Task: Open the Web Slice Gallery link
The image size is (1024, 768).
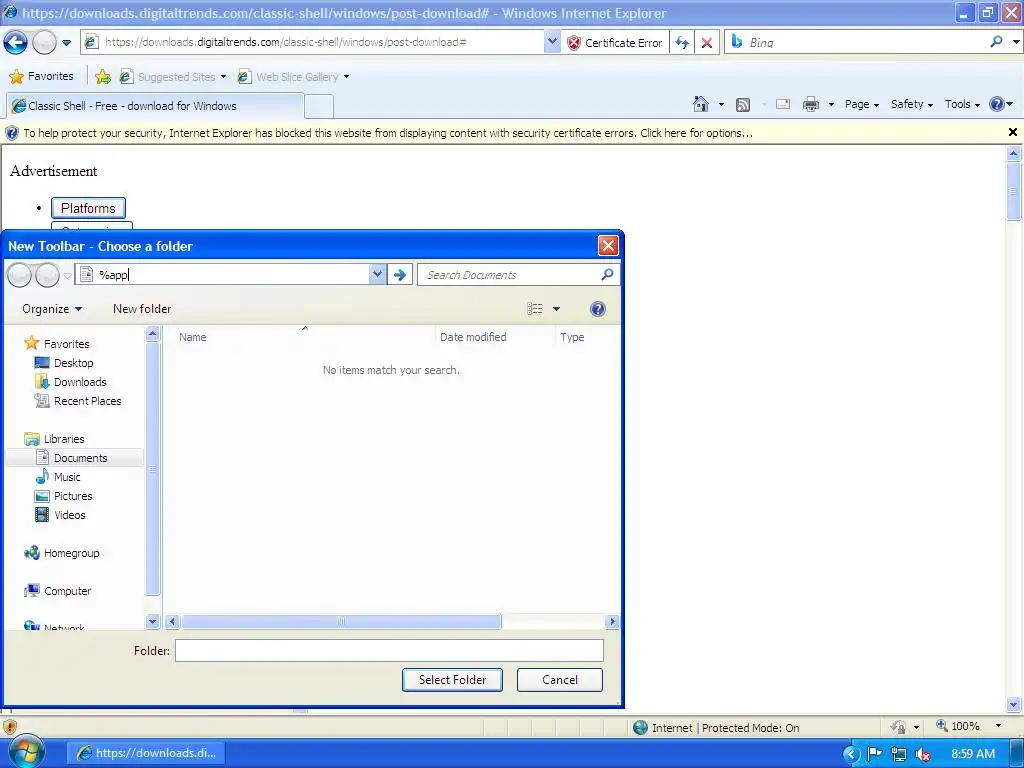Action: (x=293, y=76)
